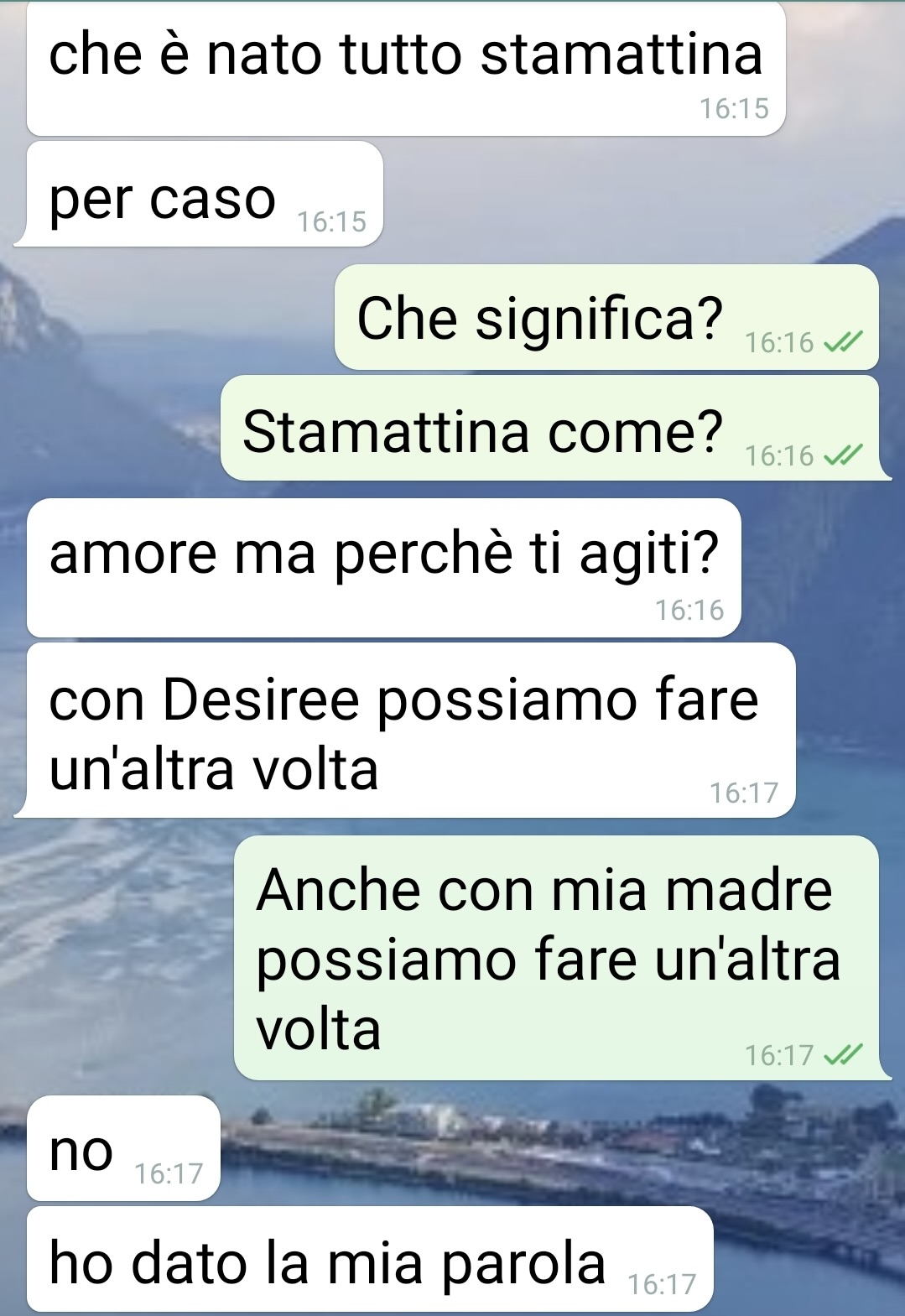Image resolution: width=905 pixels, height=1316 pixels.
Task: Tap the 16:17 timestamp next to 'no'
Action: pos(169,1173)
